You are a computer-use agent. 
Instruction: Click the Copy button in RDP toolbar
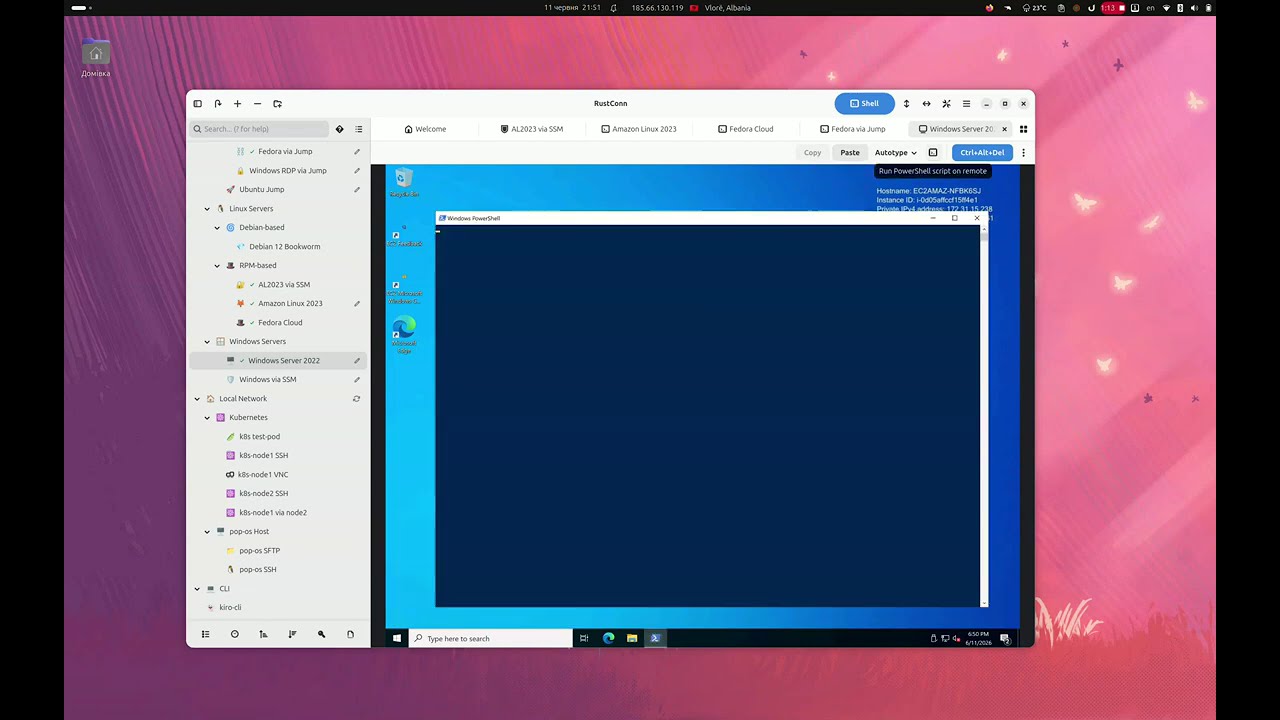coord(812,153)
